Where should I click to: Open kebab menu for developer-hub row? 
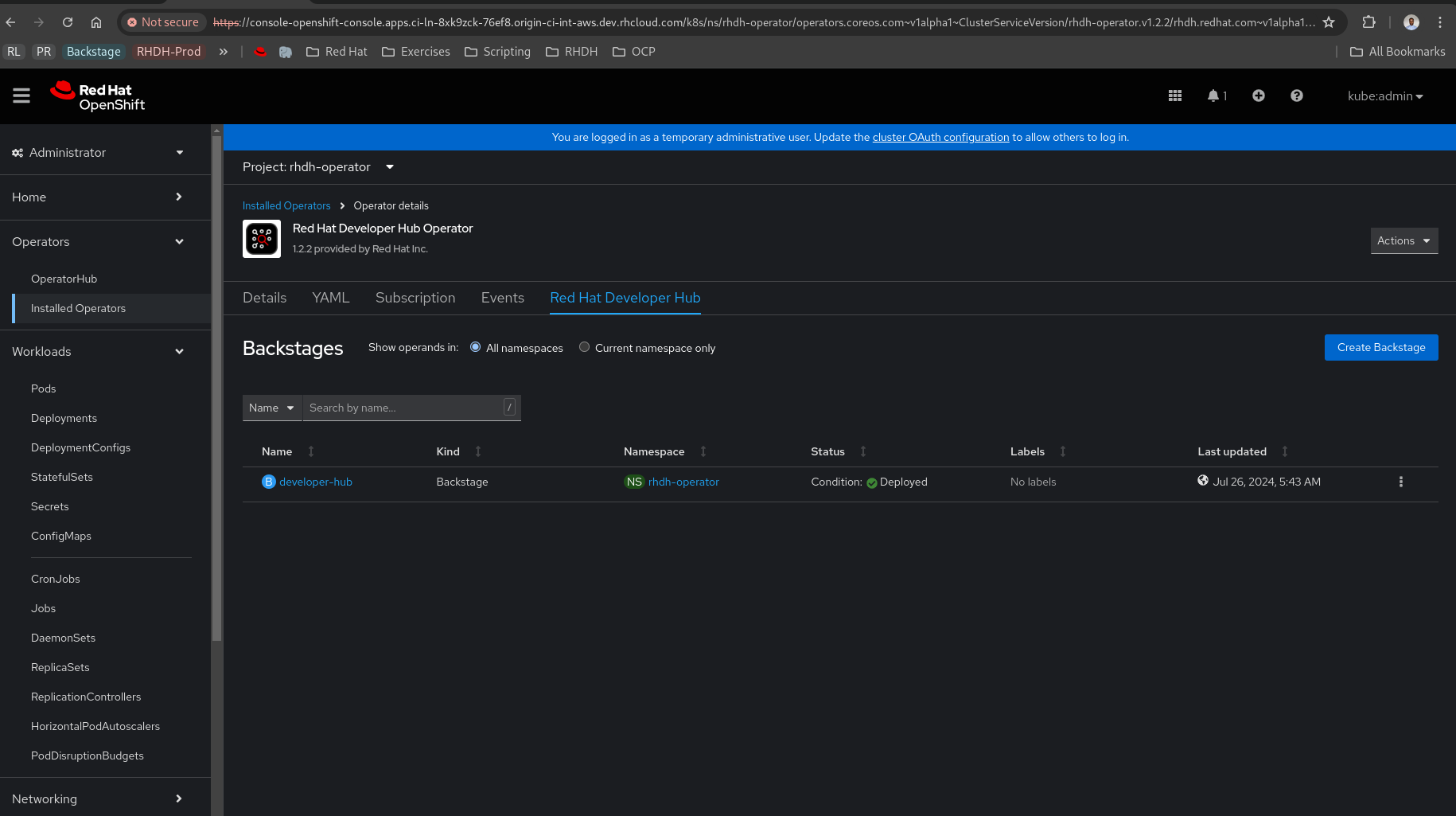point(1401,482)
